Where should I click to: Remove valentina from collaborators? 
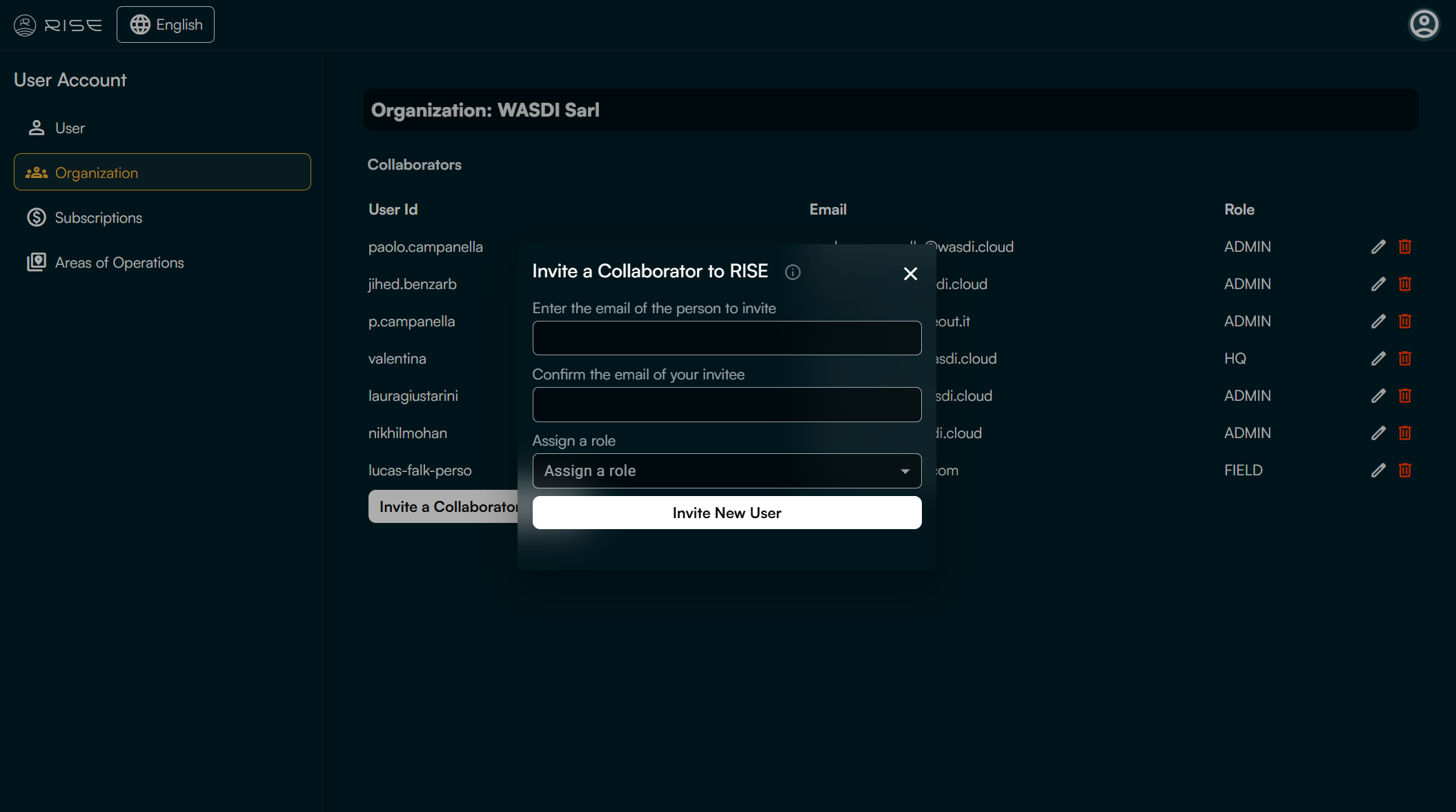pos(1405,359)
